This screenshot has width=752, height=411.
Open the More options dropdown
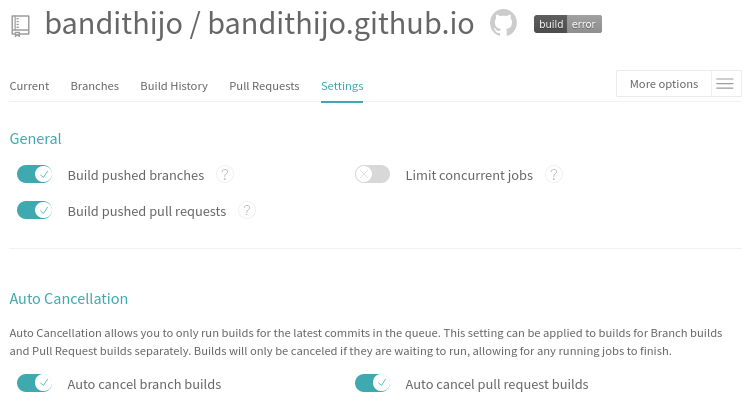[x=664, y=84]
